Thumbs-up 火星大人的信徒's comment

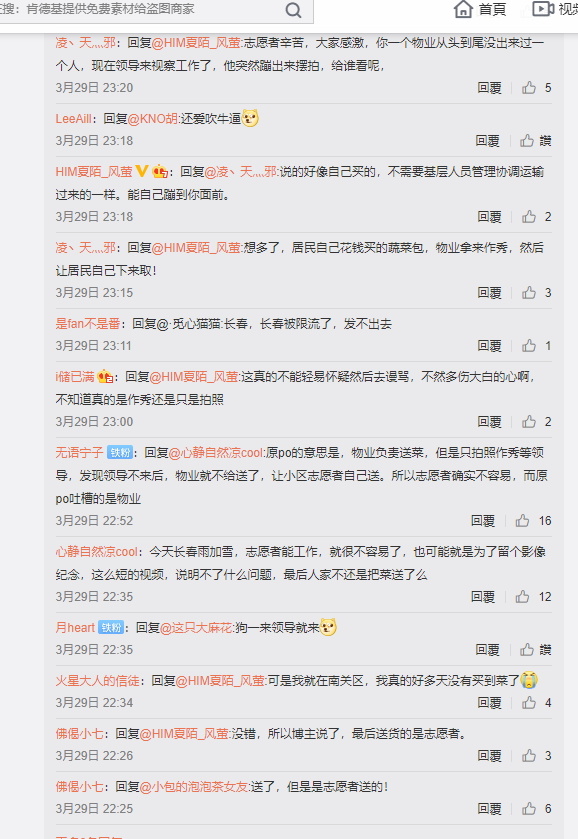(529, 703)
